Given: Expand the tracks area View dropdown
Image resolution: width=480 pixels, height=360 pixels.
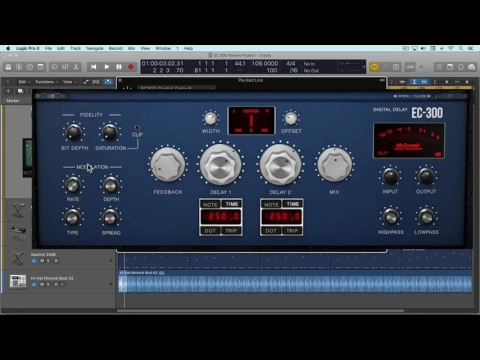Looking at the screenshot, I should pyautogui.click(x=69, y=82).
